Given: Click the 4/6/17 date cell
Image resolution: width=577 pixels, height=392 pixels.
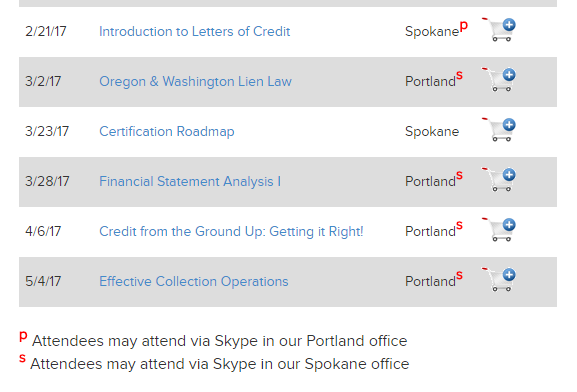Looking at the screenshot, I should (43, 232).
